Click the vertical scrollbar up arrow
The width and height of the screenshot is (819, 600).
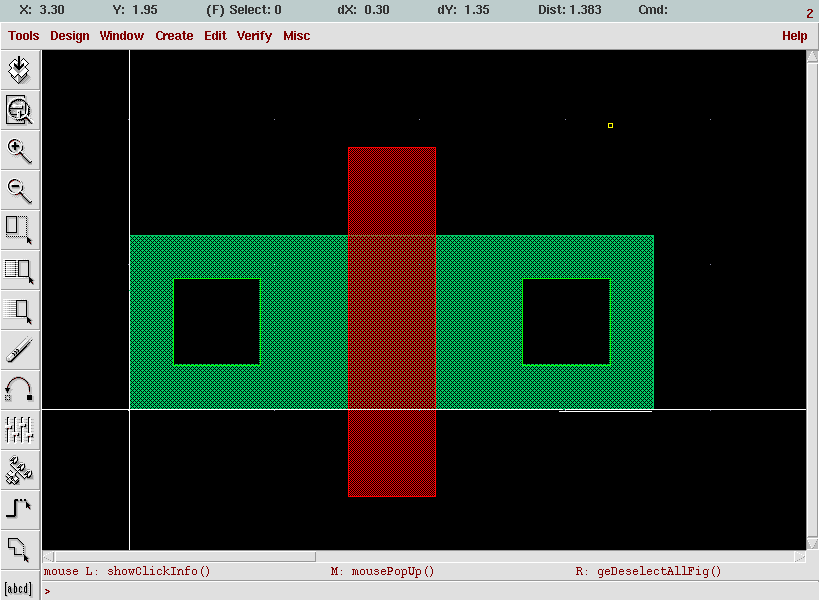(812, 56)
